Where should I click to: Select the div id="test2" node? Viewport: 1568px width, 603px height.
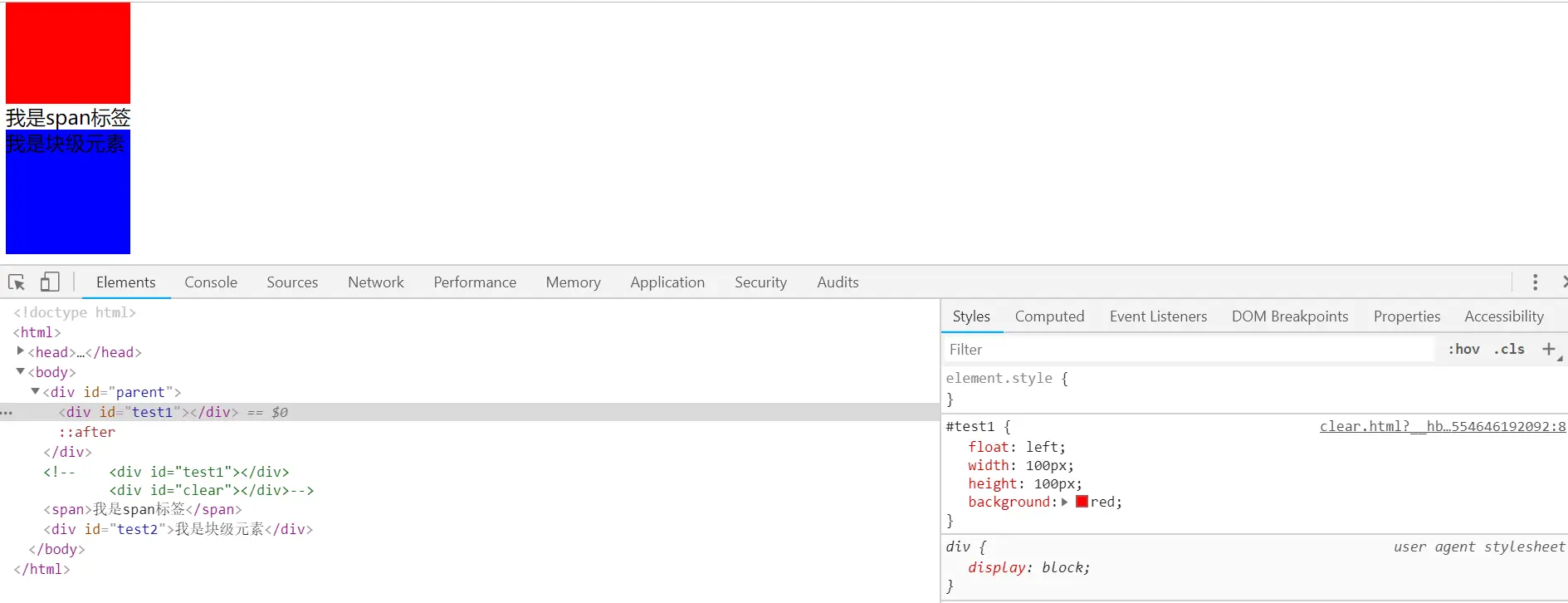178,529
